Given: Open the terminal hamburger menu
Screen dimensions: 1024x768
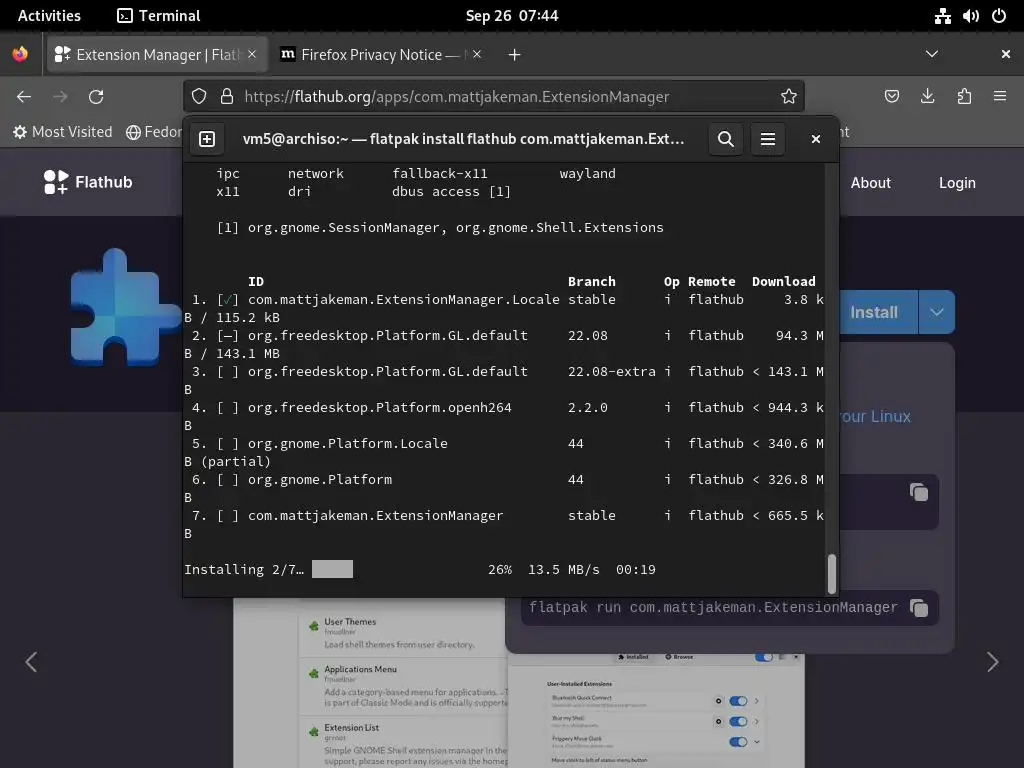Looking at the screenshot, I should pos(768,139).
